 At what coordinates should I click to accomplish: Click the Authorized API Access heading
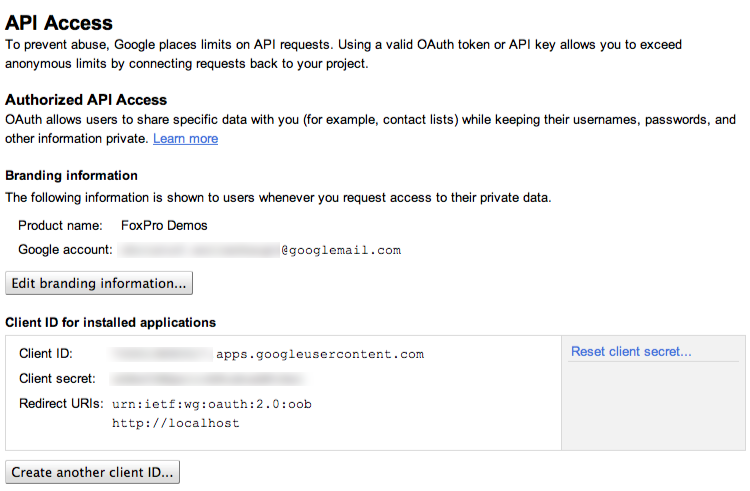(x=86, y=100)
